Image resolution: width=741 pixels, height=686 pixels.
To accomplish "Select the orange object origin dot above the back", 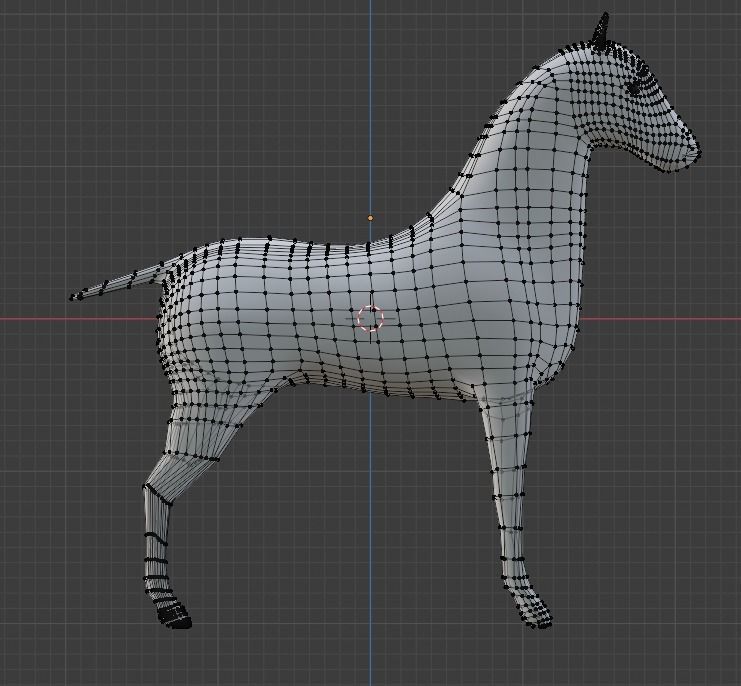I will coord(370,218).
